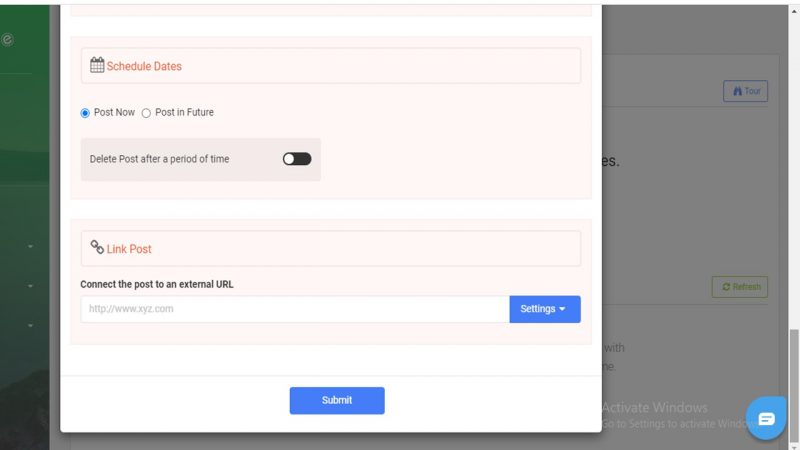Click the Refresh button

click(x=739, y=287)
